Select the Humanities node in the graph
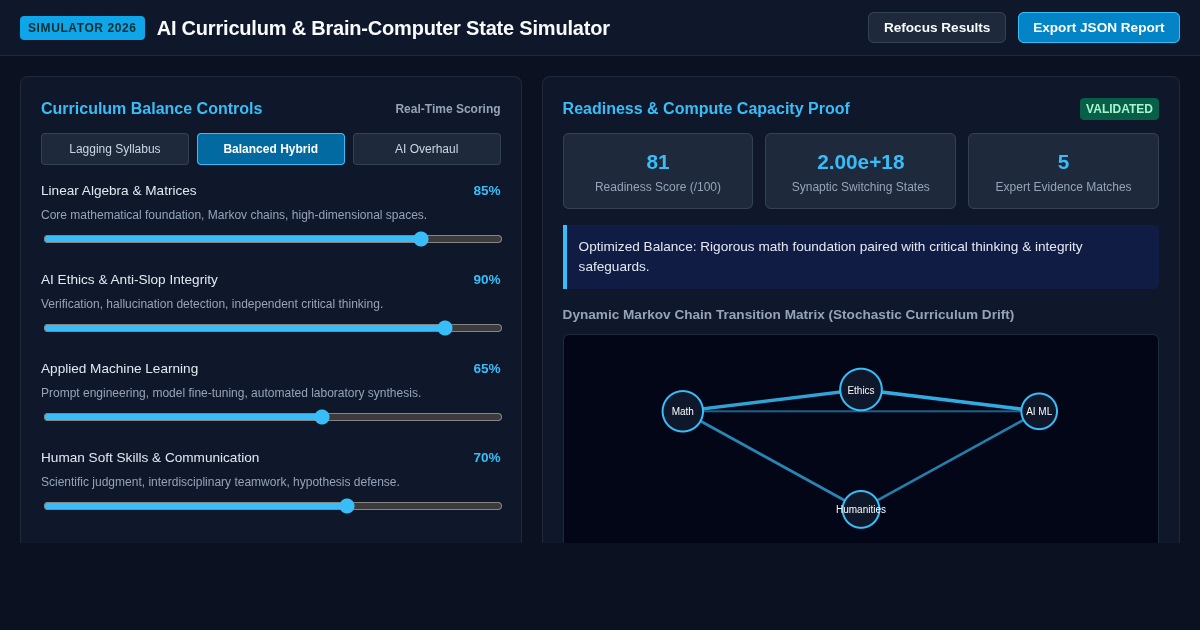Viewport: 1200px width, 630px height. tap(861, 509)
